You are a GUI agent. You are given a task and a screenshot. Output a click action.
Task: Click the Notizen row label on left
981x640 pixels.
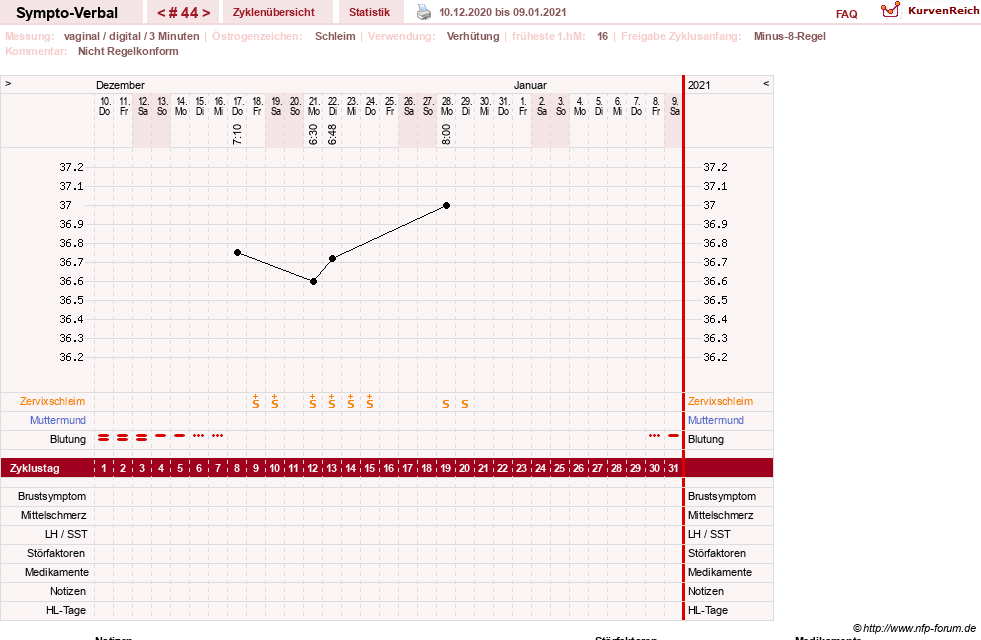click(x=68, y=591)
